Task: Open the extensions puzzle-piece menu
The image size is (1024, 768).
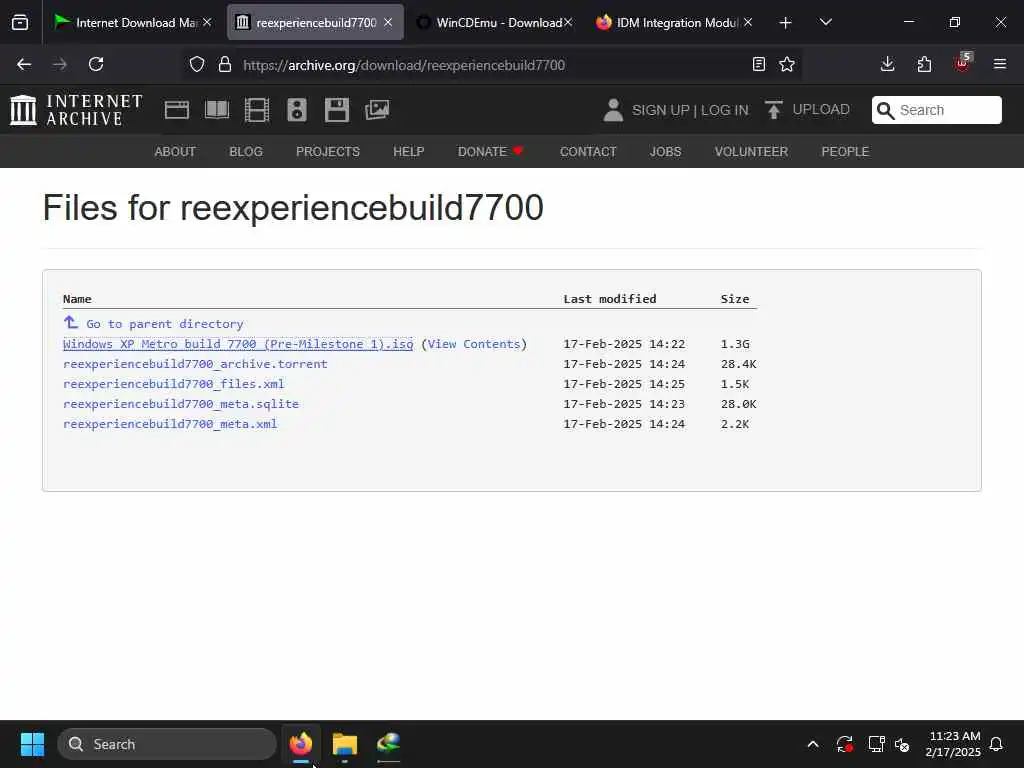Action: tap(924, 64)
